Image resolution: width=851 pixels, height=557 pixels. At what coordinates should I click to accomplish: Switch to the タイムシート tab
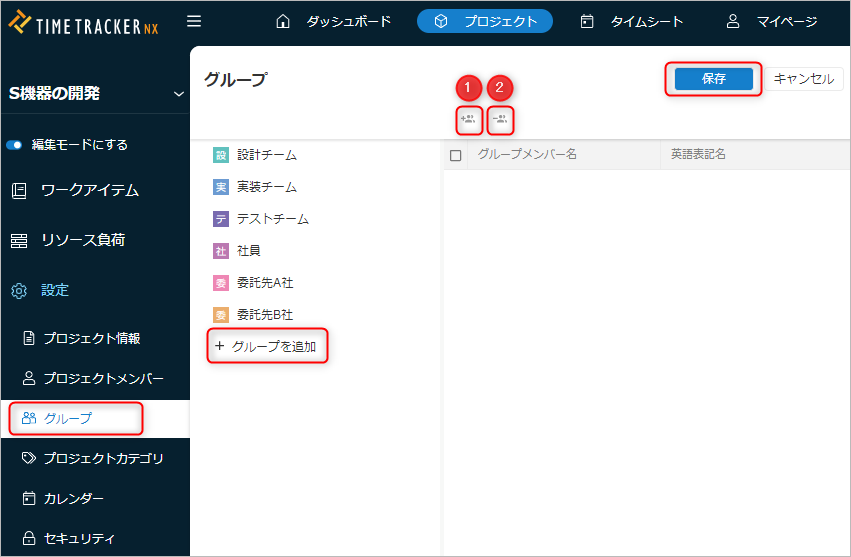(632, 21)
